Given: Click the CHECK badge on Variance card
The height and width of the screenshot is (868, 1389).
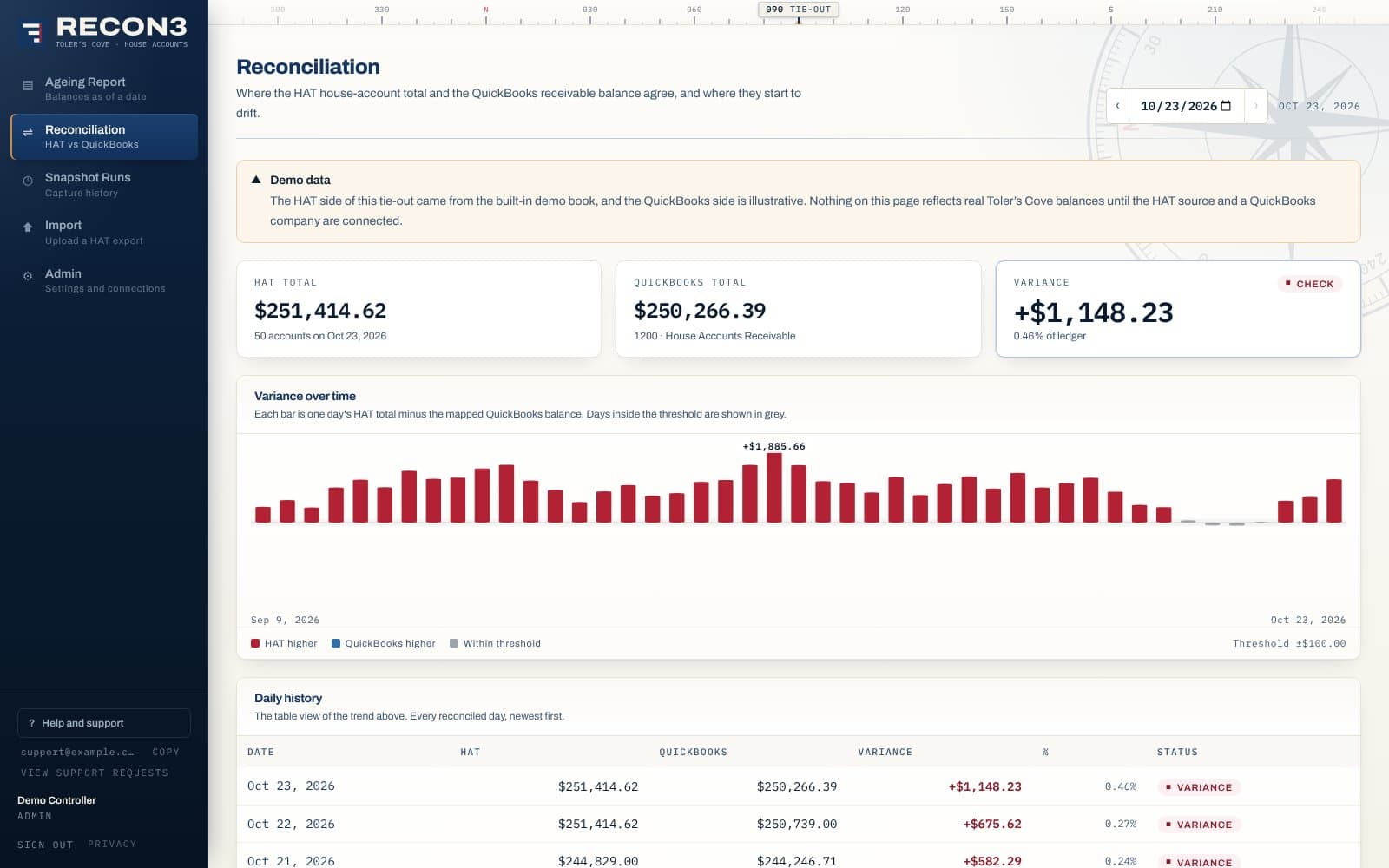Looking at the screenshot, I should (x=1310, y=284).
